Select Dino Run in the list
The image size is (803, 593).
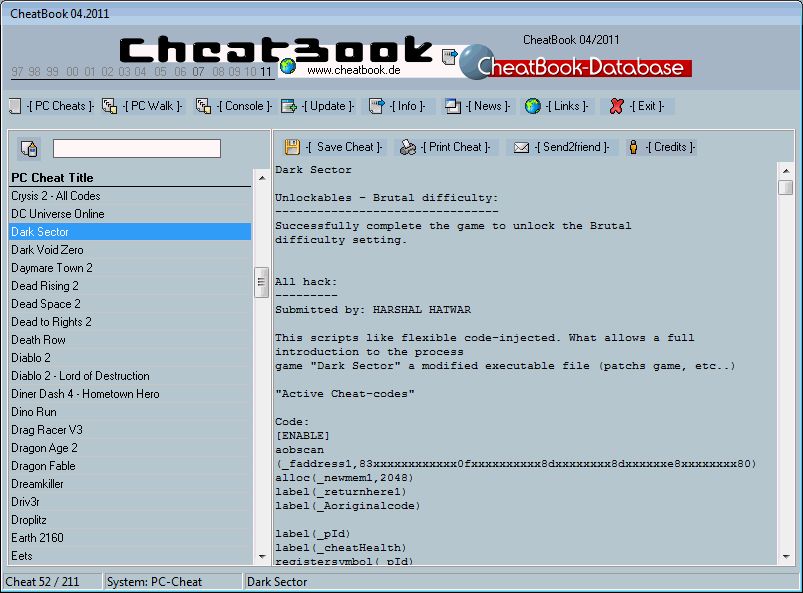(131, 412)
